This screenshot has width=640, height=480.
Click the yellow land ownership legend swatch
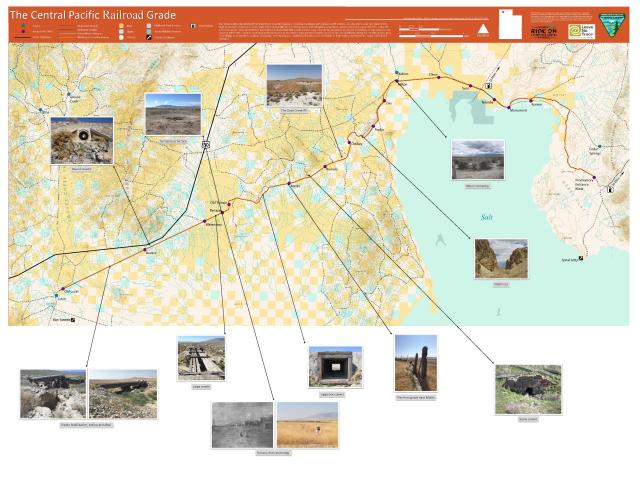tap(121, 26)
